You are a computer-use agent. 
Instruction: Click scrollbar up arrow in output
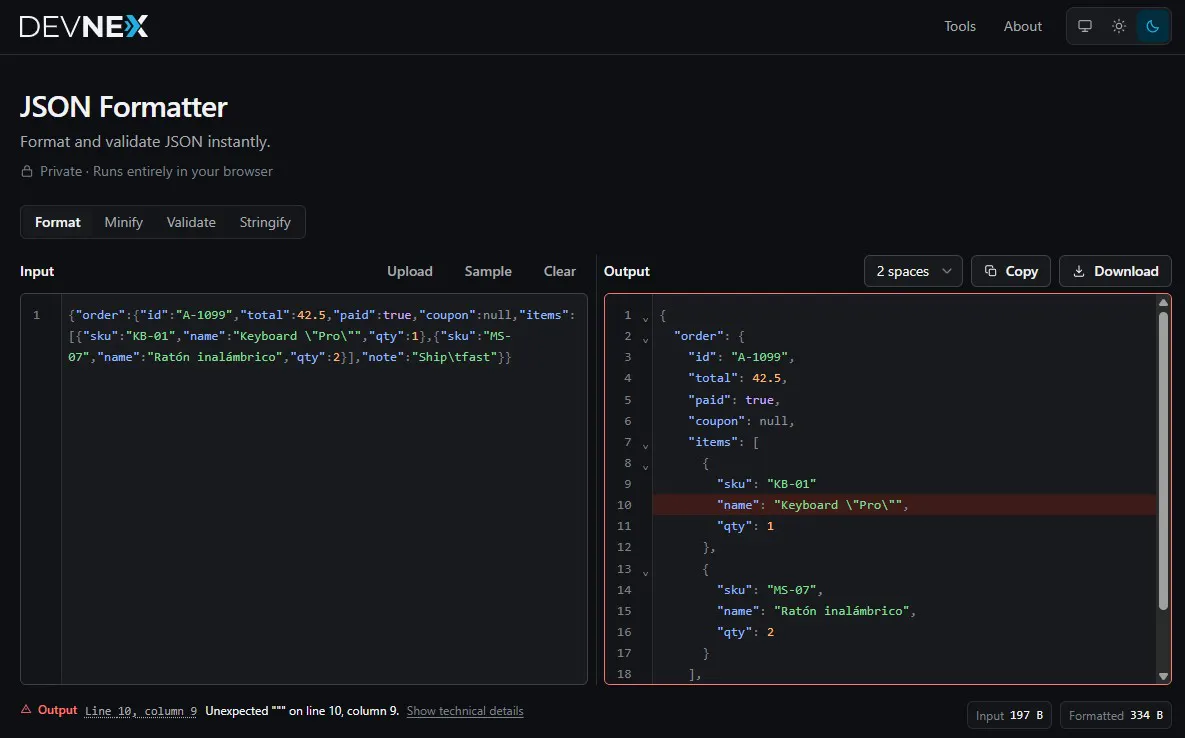tap(1163, 302)
